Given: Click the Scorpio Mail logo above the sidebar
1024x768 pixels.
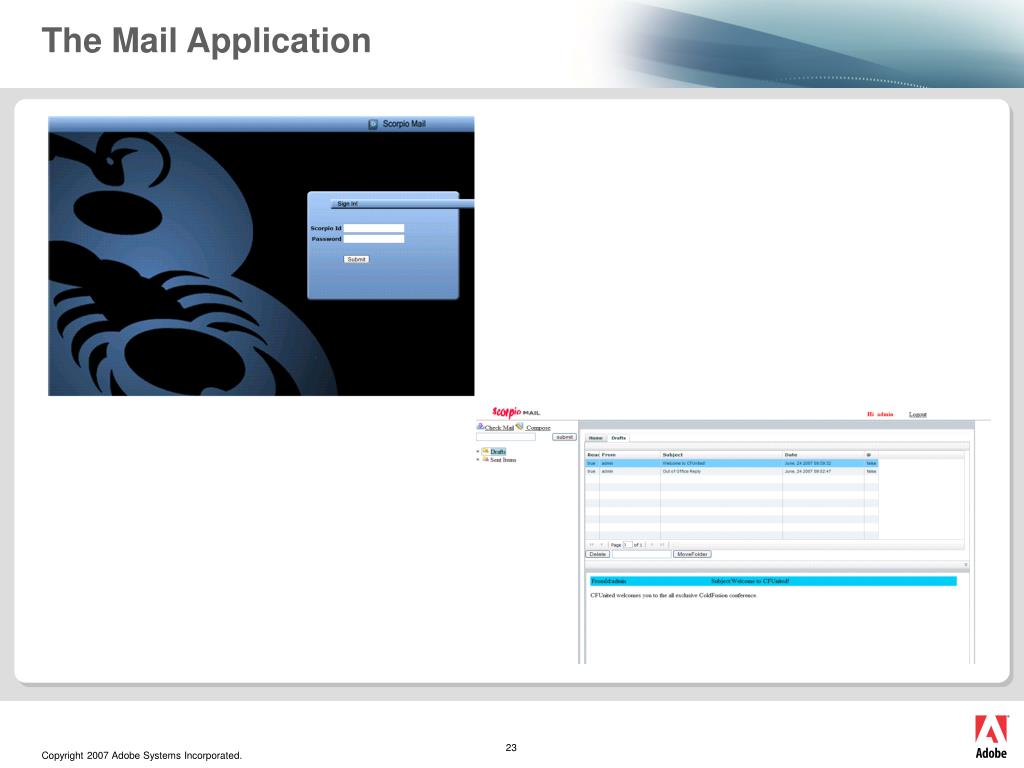Looking at the screenshot, I should [x=516, y=412].
